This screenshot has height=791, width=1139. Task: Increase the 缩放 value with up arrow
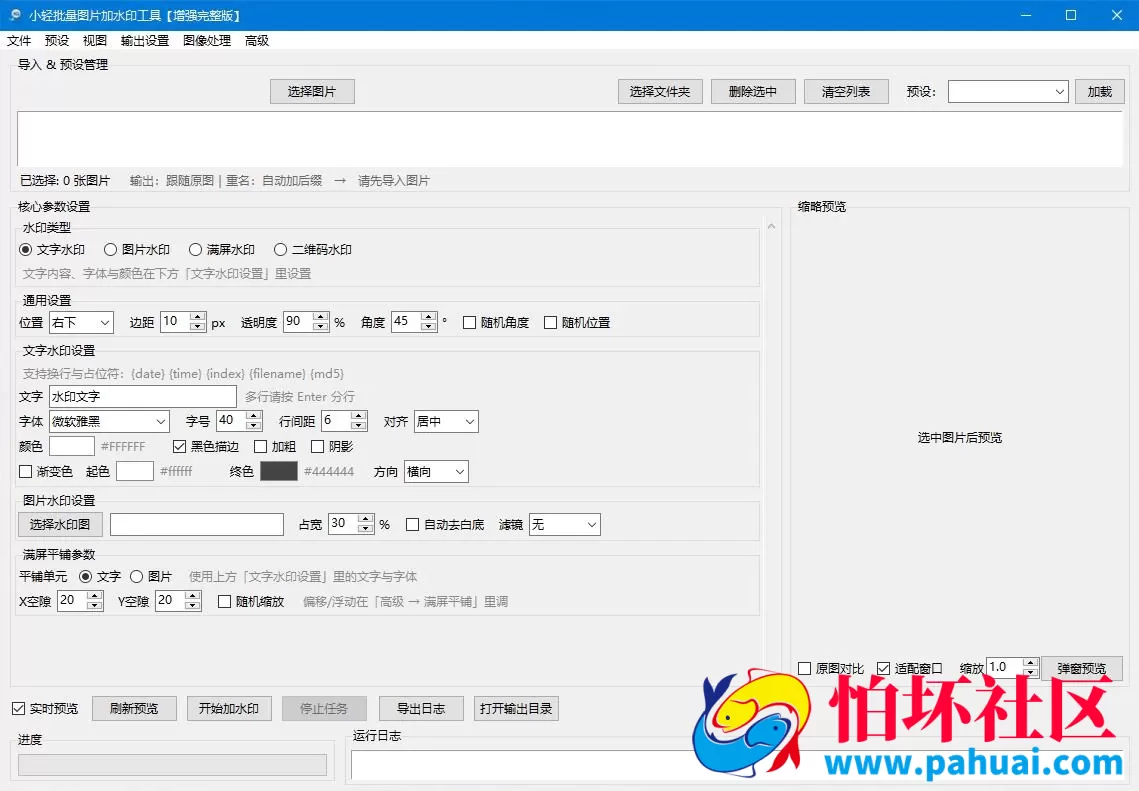pos(1030,662)
